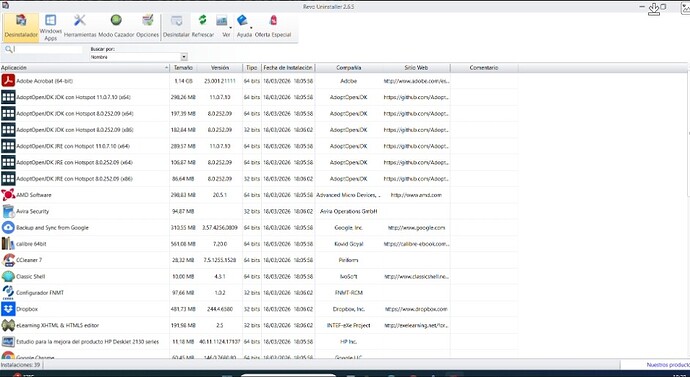Click the Revo Uninstaller title bar icon
690x377 pixels.
tap(5, 5)
